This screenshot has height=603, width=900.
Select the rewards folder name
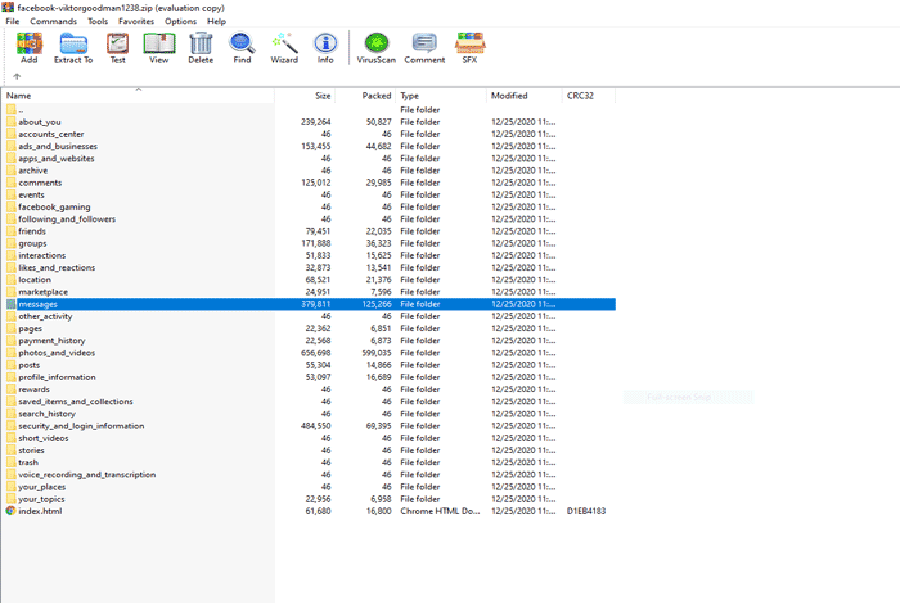click(x=34, y=389)
